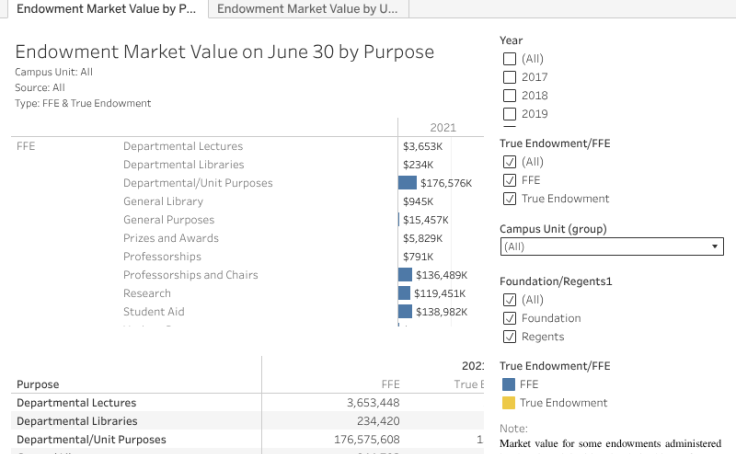736x454 pixels.
Task: Select the 2019 year checkbox
Action: tap(509, 114)
